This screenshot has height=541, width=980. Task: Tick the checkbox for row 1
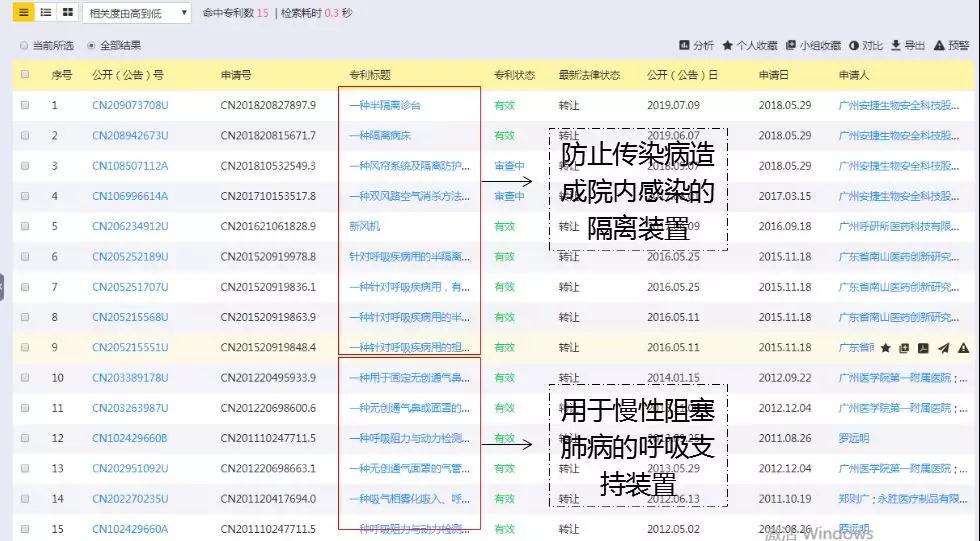click(x=25, y=105)
